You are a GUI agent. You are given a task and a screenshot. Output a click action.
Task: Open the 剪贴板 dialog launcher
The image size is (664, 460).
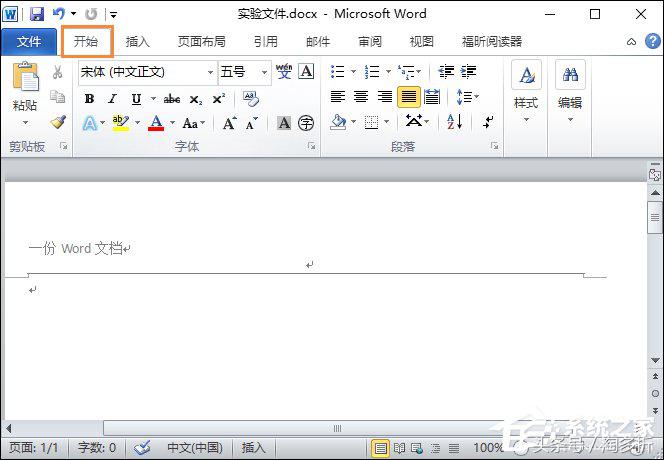point(64,146)
